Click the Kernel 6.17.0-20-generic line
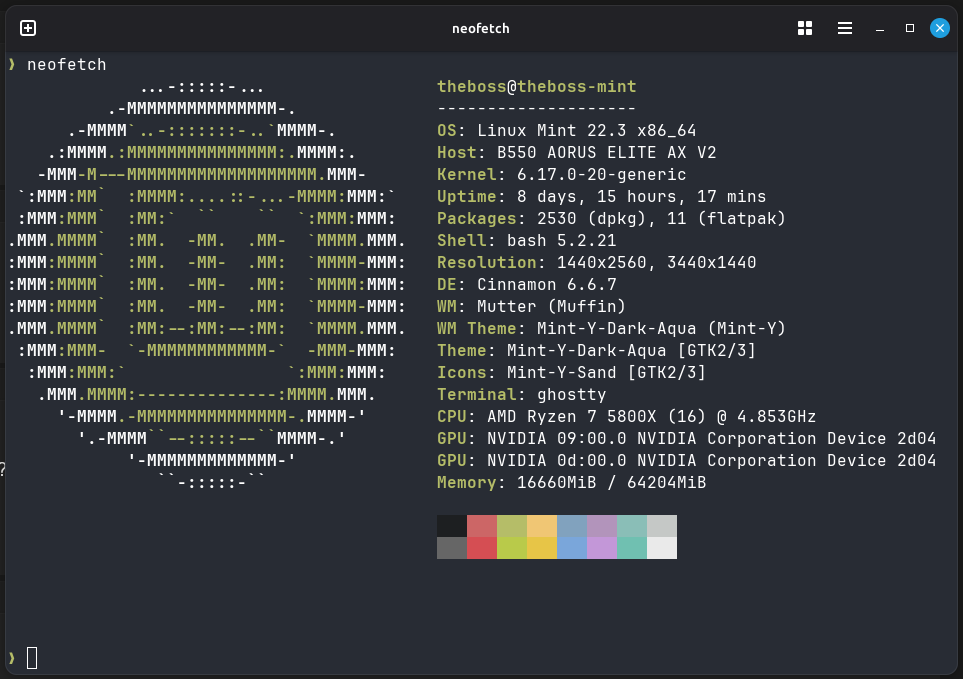The width and height of the screenshot is (963, 679). [x=561, y=175]
